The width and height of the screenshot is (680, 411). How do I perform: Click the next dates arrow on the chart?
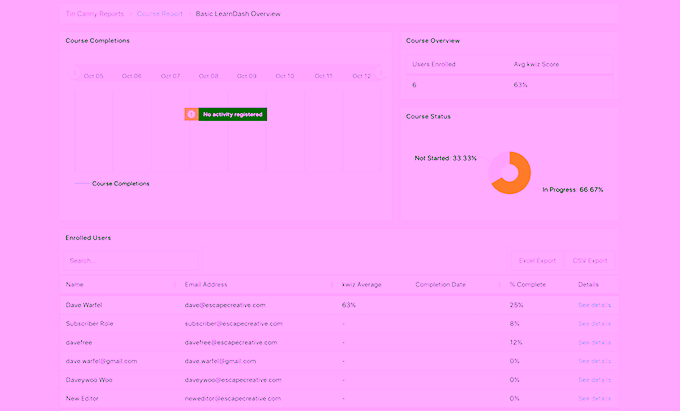[380, 73]
